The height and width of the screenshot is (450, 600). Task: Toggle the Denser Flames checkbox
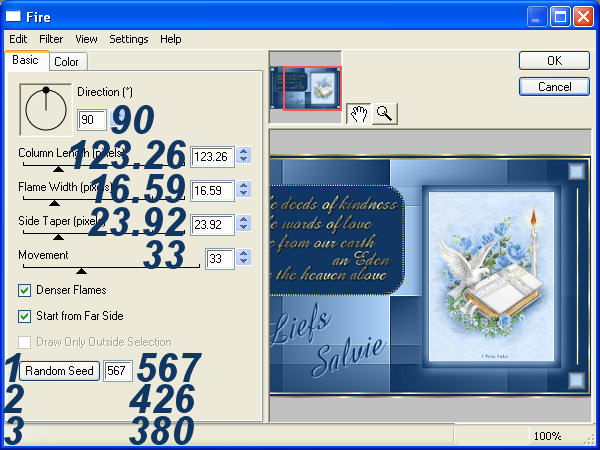24,290
